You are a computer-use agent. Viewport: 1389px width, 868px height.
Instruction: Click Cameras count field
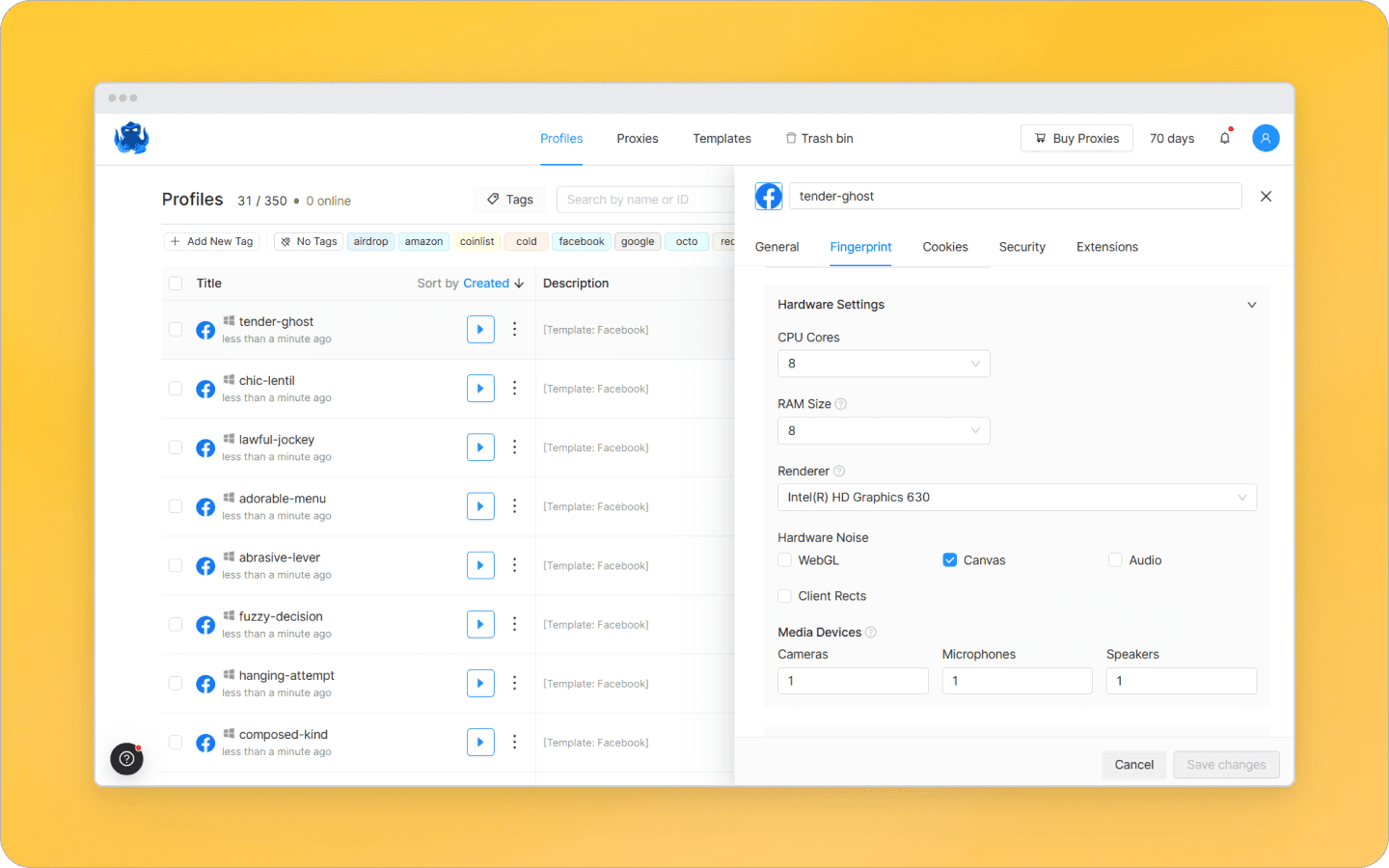(853, 681)
